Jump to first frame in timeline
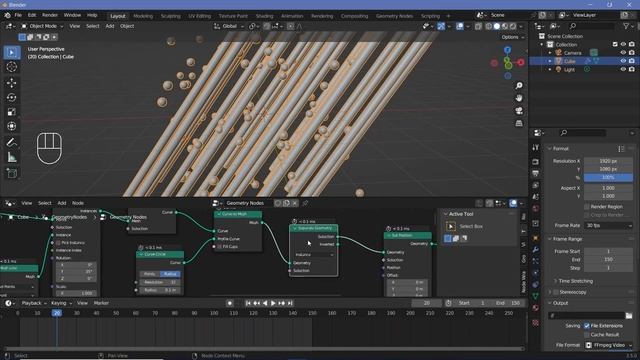The height and width of the screenshot is (360, 640). pyautogui.click(x=248, y=303)
